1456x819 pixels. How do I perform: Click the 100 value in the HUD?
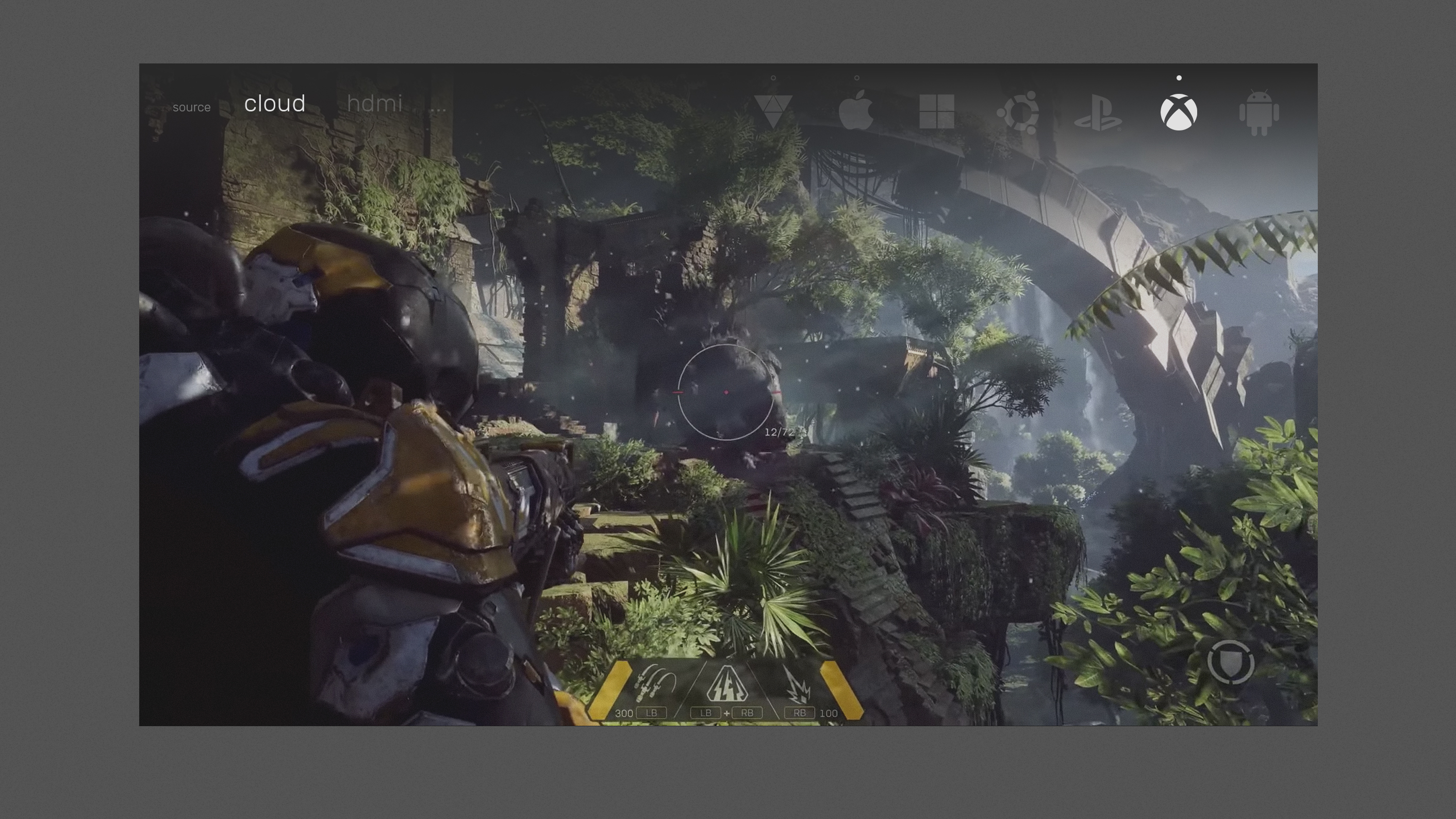click(x=829, y=713)
